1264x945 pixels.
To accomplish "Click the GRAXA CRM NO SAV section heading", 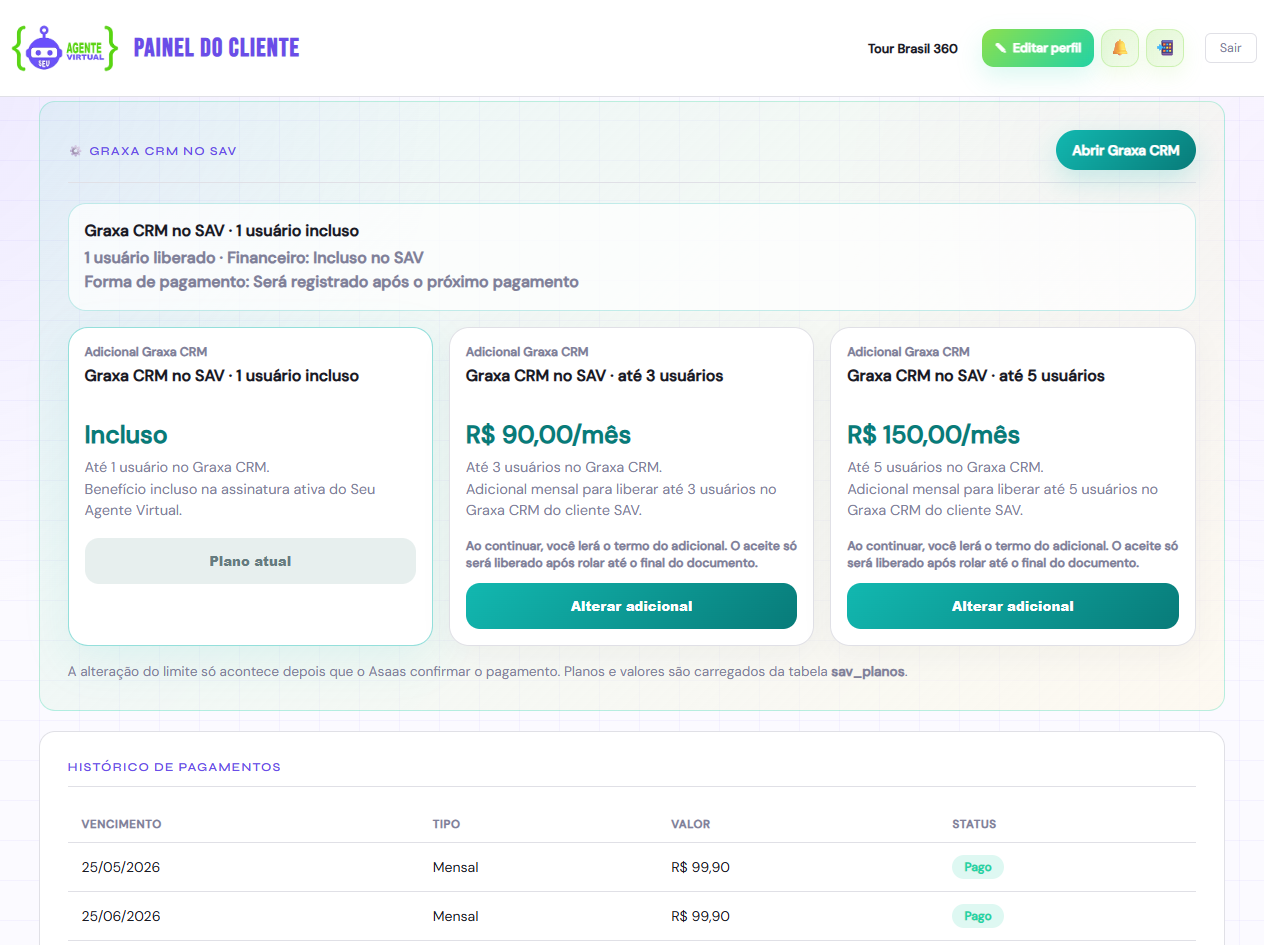I will point(163,151).
